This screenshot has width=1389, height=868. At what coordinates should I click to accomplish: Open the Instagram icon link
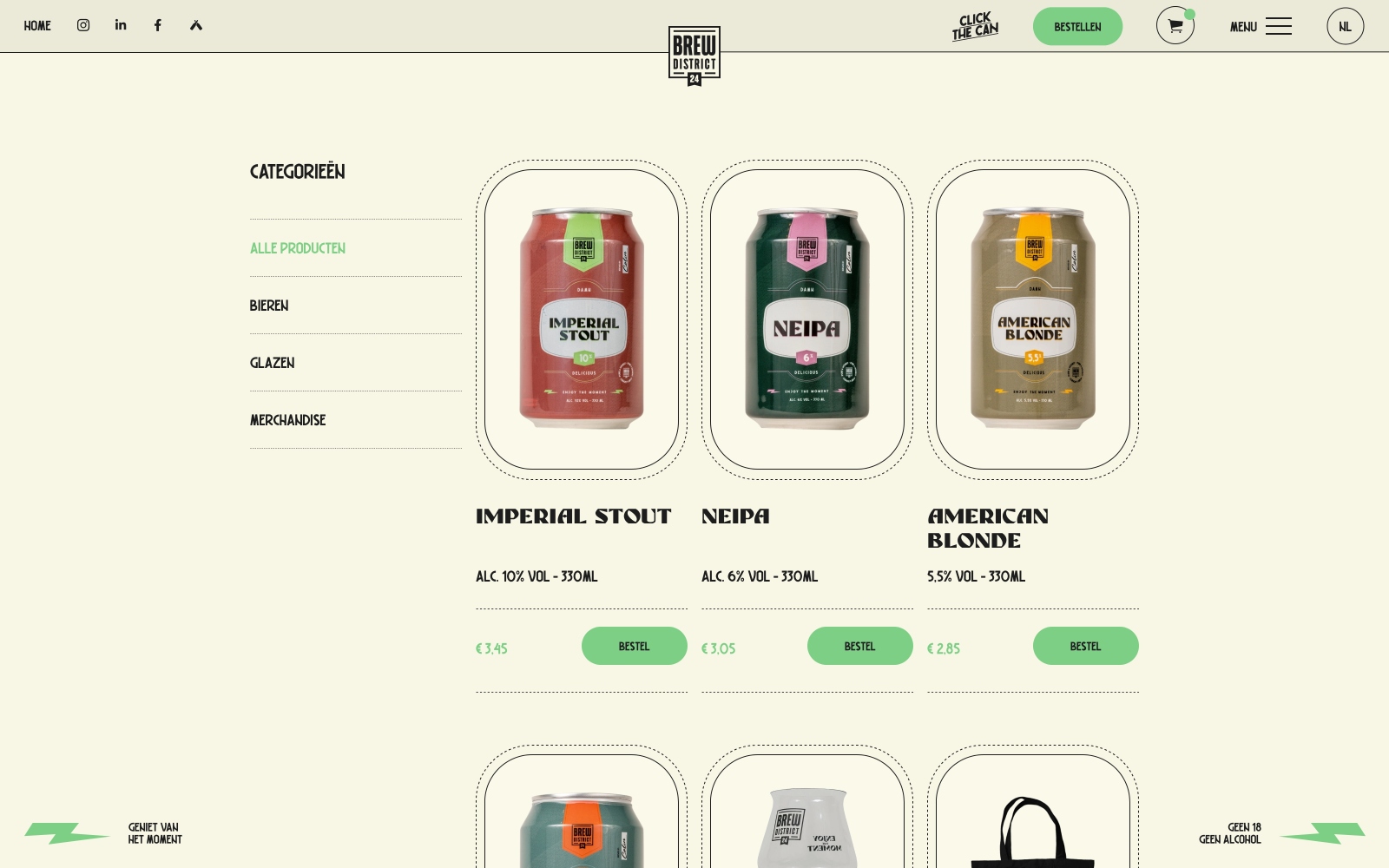83,25
